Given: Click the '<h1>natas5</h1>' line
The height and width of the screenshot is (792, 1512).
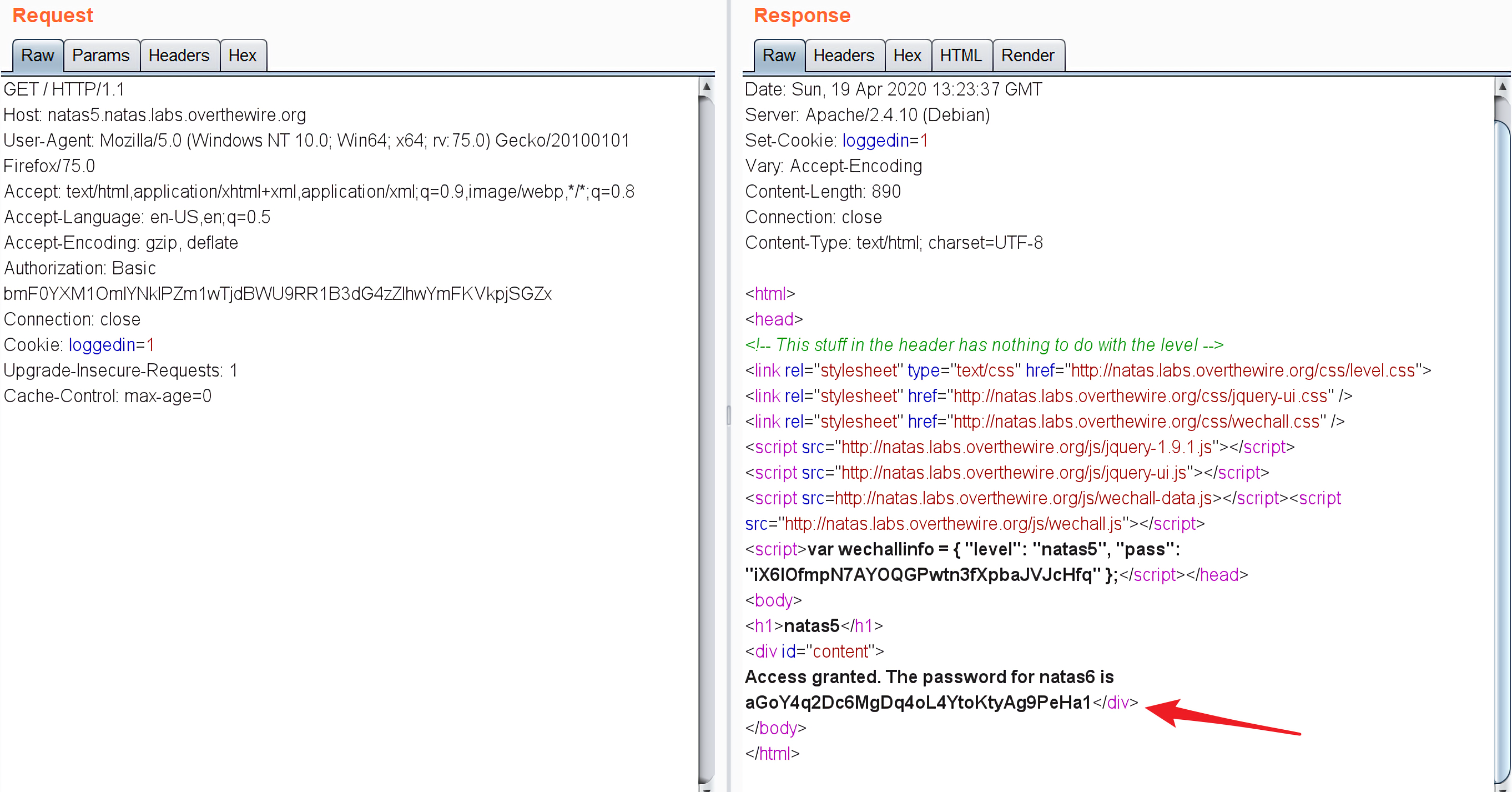Looking at the screenshot, I should point(814,626).
